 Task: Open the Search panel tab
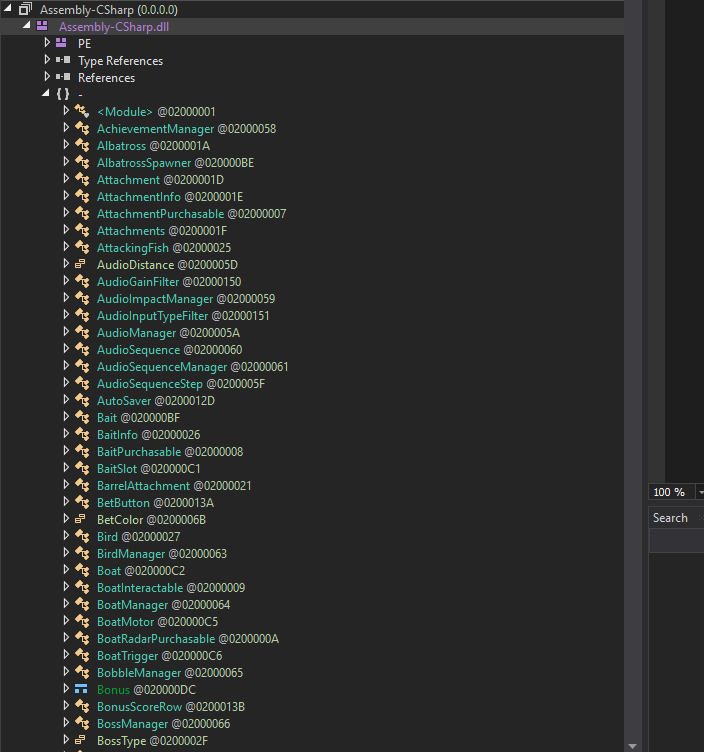670,518
